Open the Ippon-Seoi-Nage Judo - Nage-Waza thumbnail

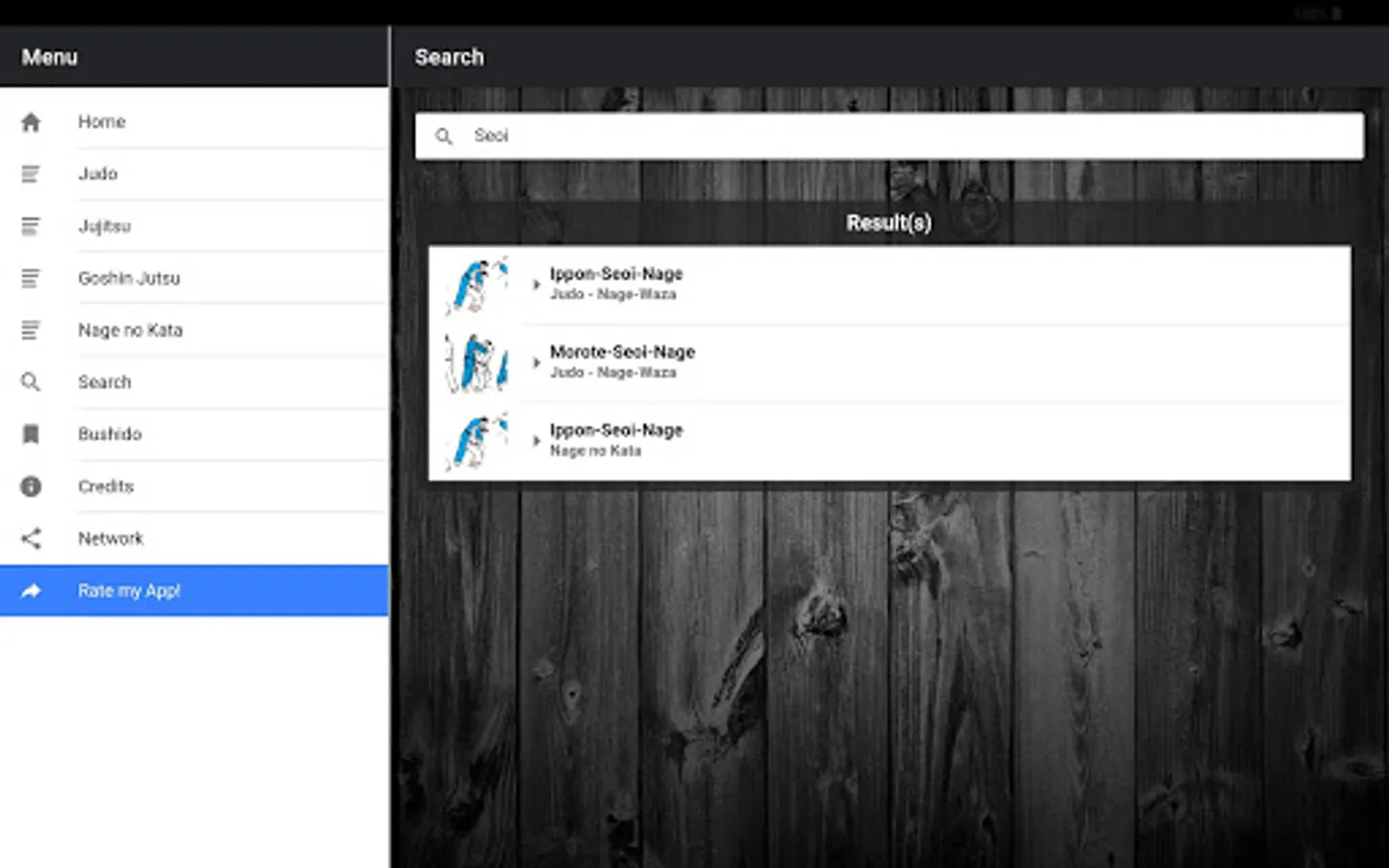click(x=477, y=285)
